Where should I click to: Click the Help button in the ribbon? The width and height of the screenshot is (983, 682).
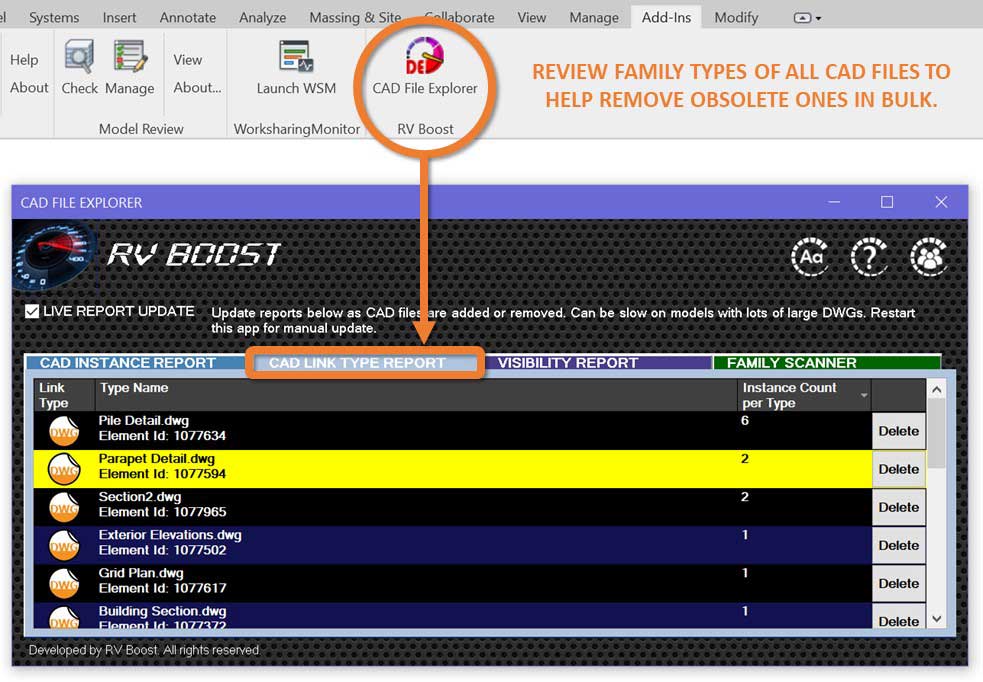pos(24,60)
